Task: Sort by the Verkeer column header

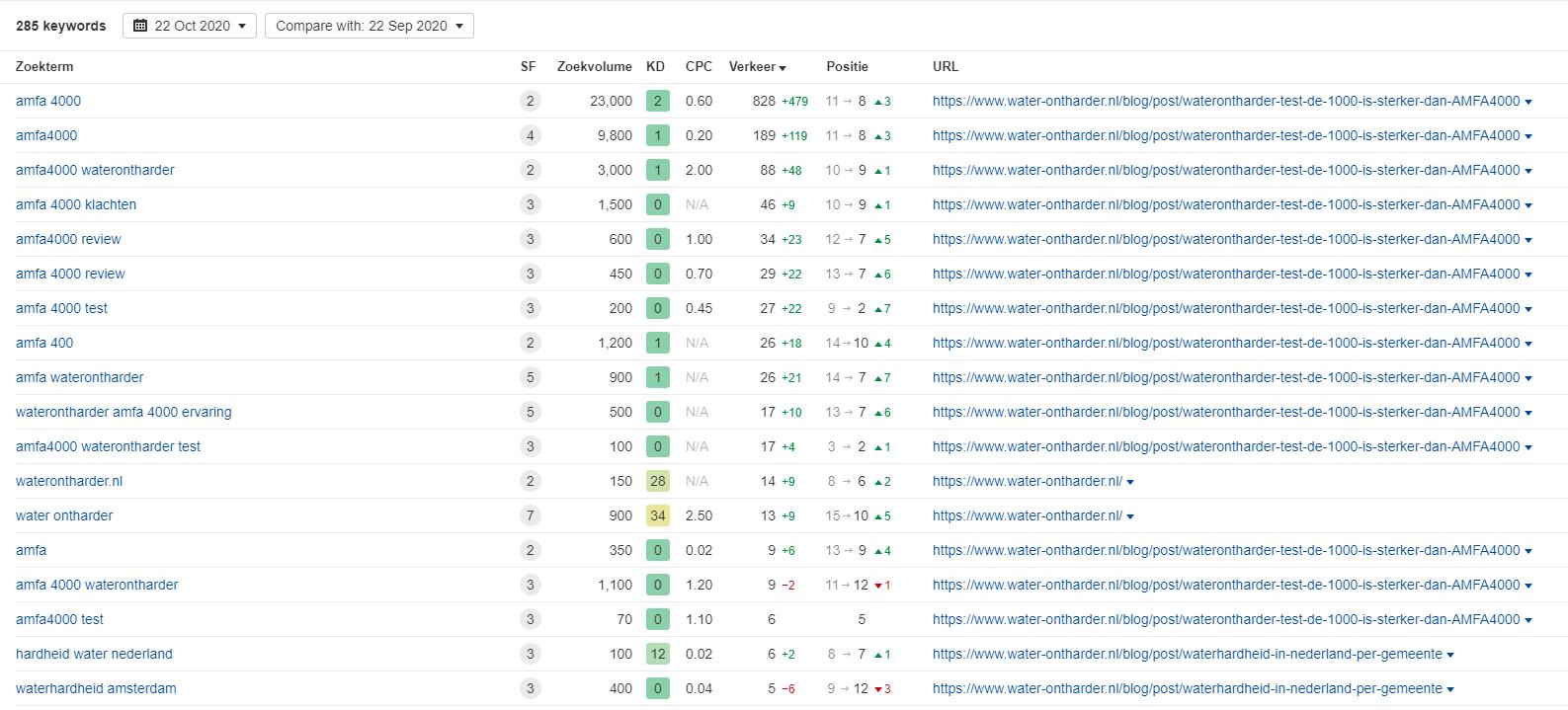Action: click(757, 66)
